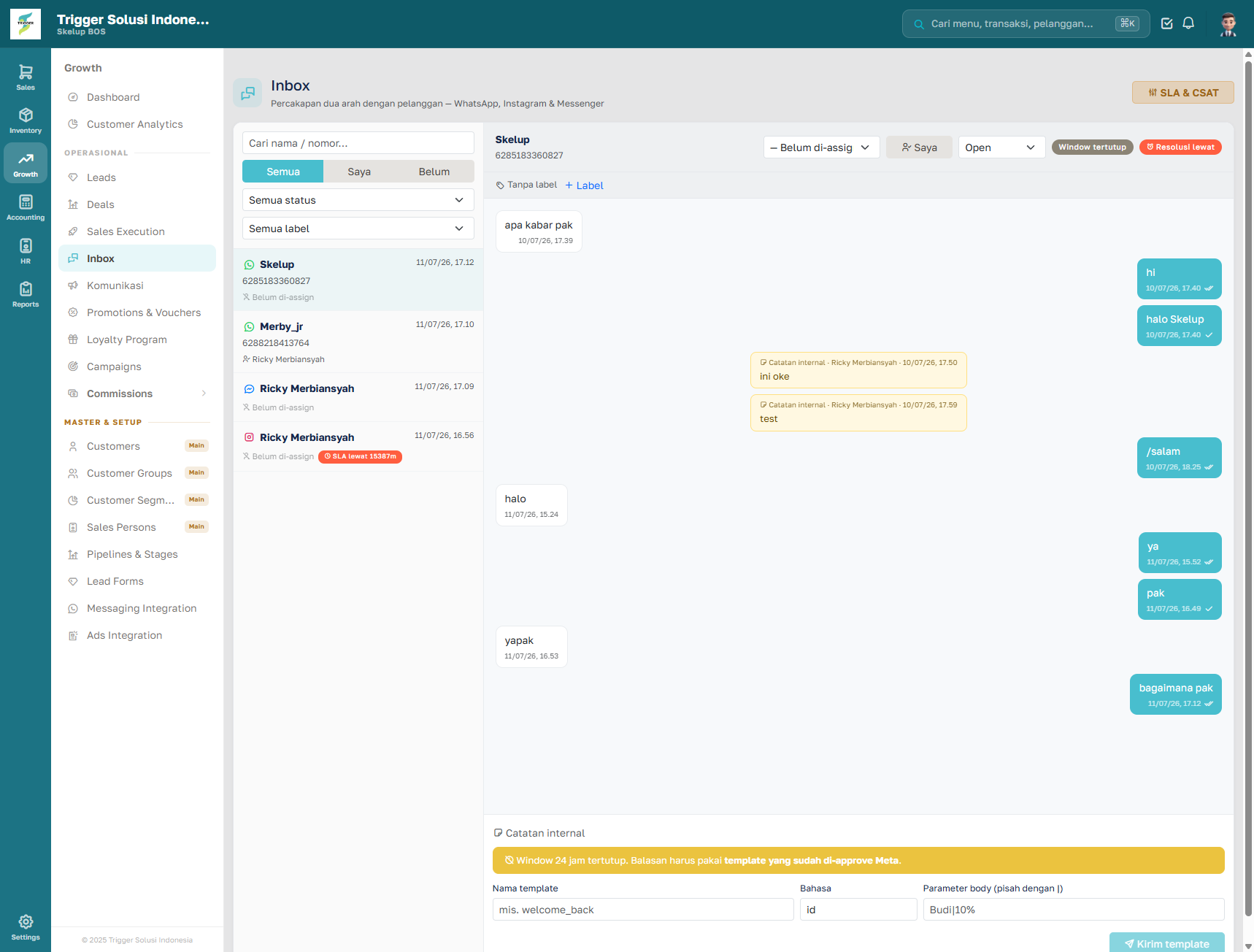Click the Trigger company logo
Screen dimensions: 1254x952
point(26,24)
